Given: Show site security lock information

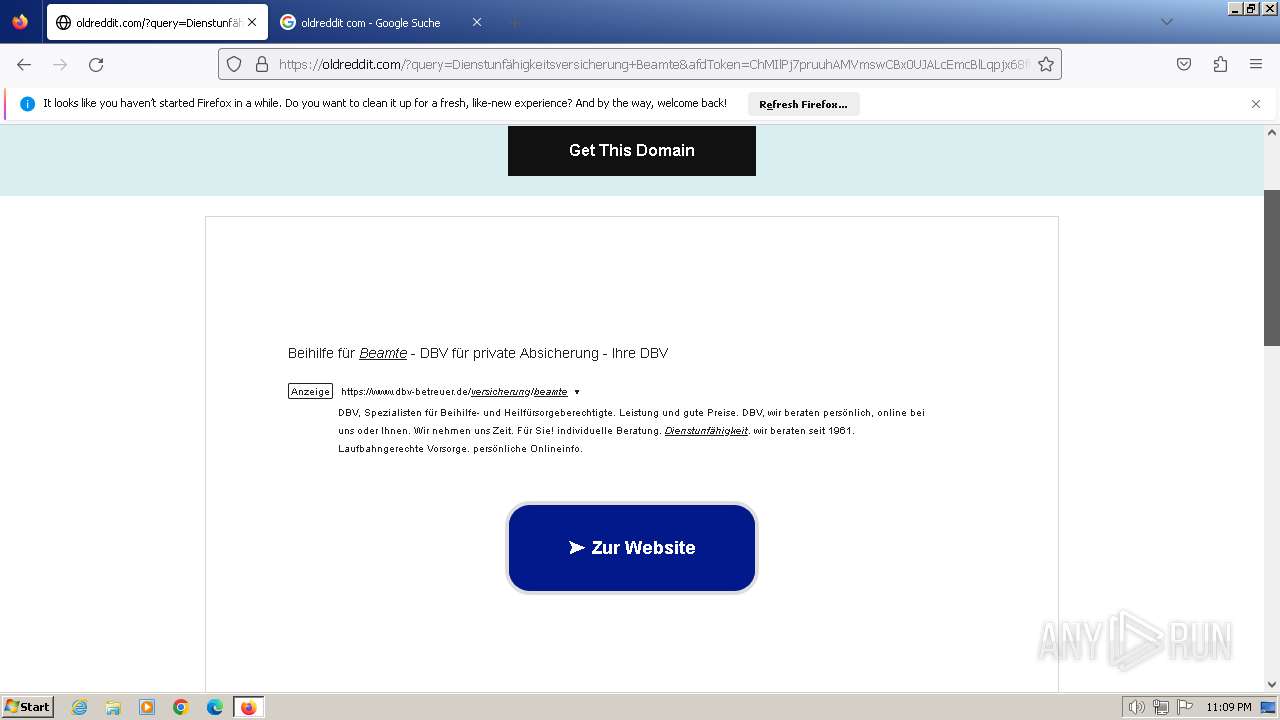Looking at the screenshot, I should (x=262, y=64).
